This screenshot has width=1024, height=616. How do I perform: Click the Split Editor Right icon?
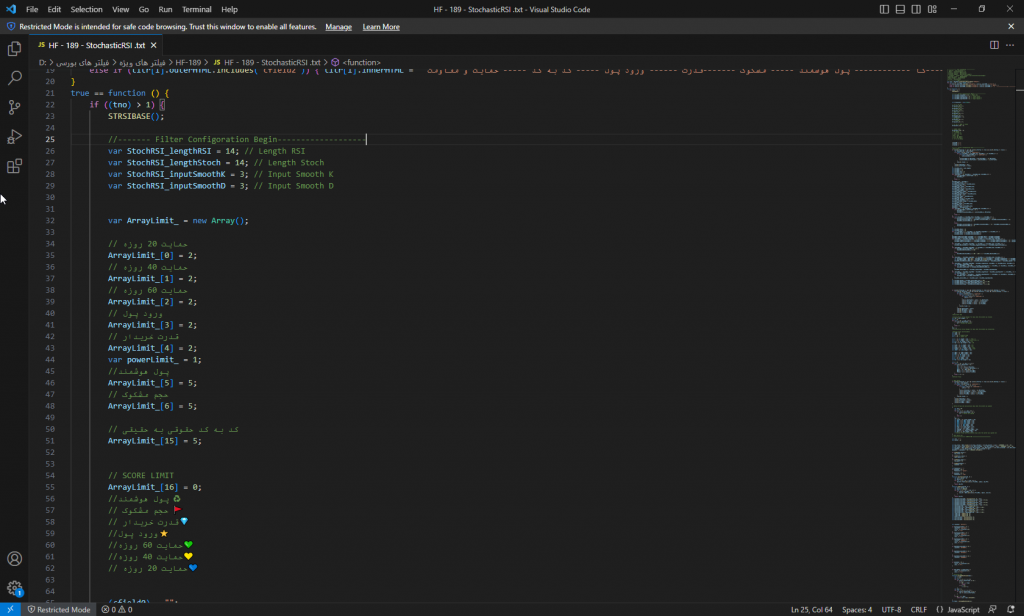click(x=994, y=45)
